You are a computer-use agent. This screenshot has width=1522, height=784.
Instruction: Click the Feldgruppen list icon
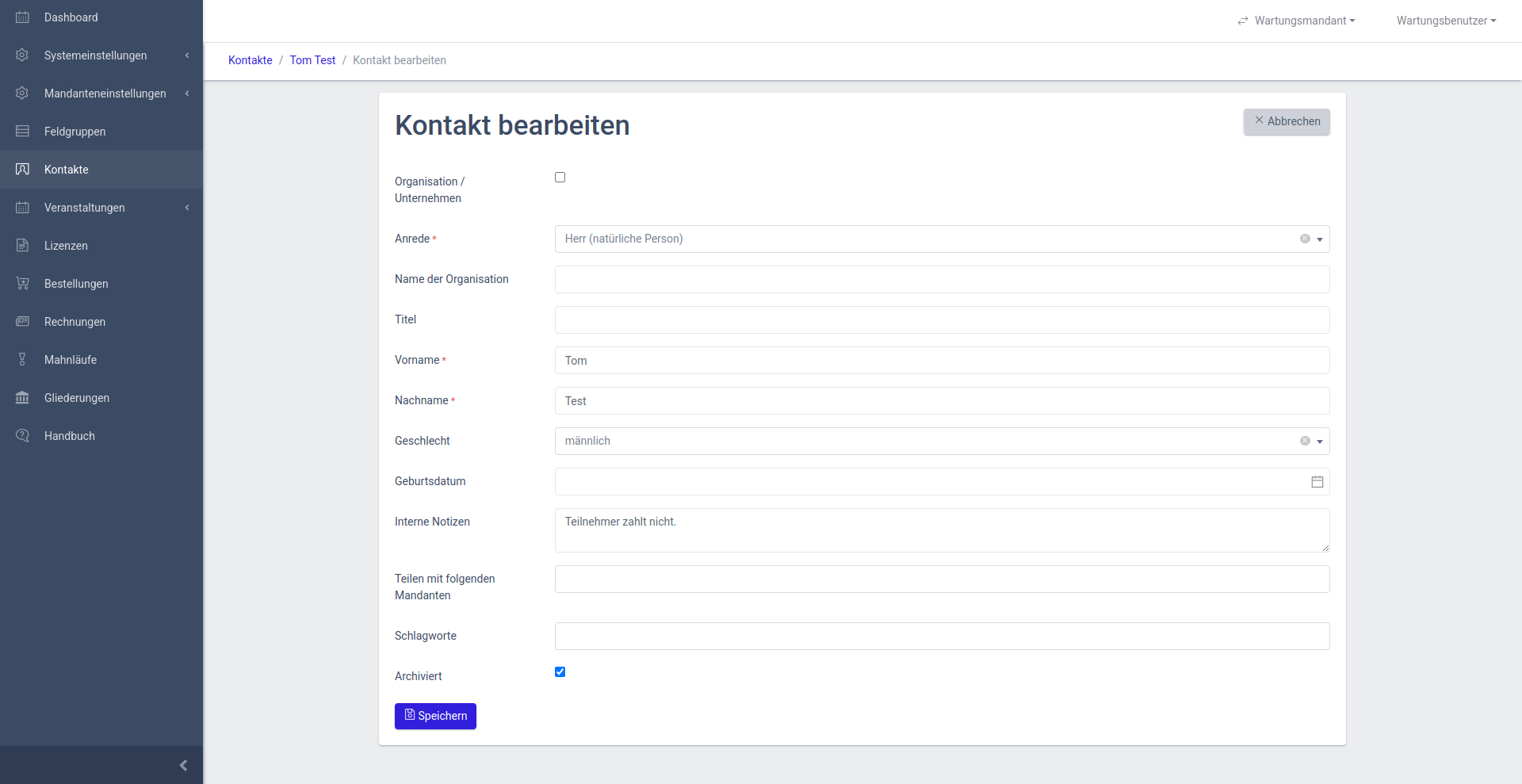point(22,132)
